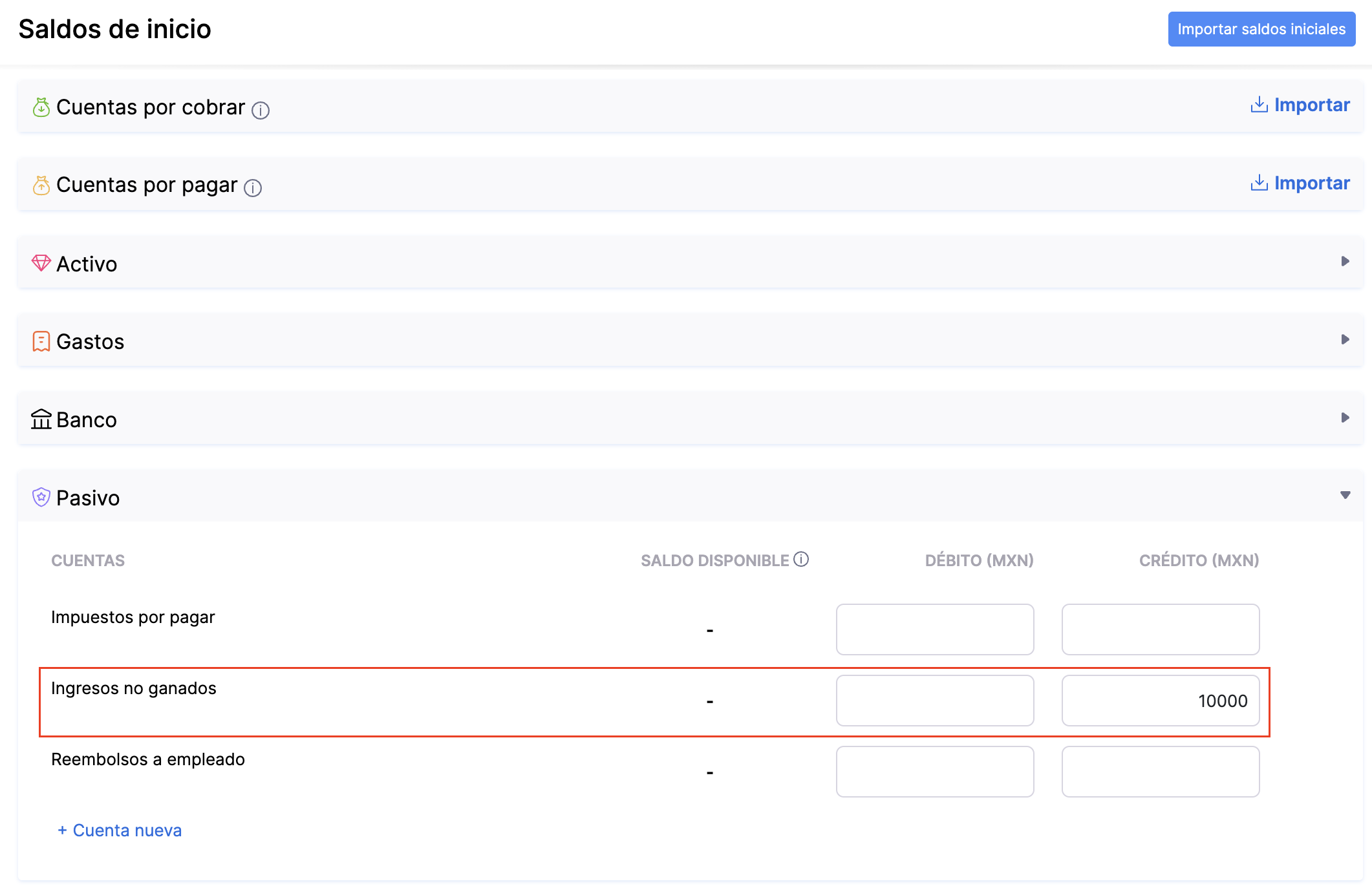Import Cuentas por pagar balances

[1300, 184]
